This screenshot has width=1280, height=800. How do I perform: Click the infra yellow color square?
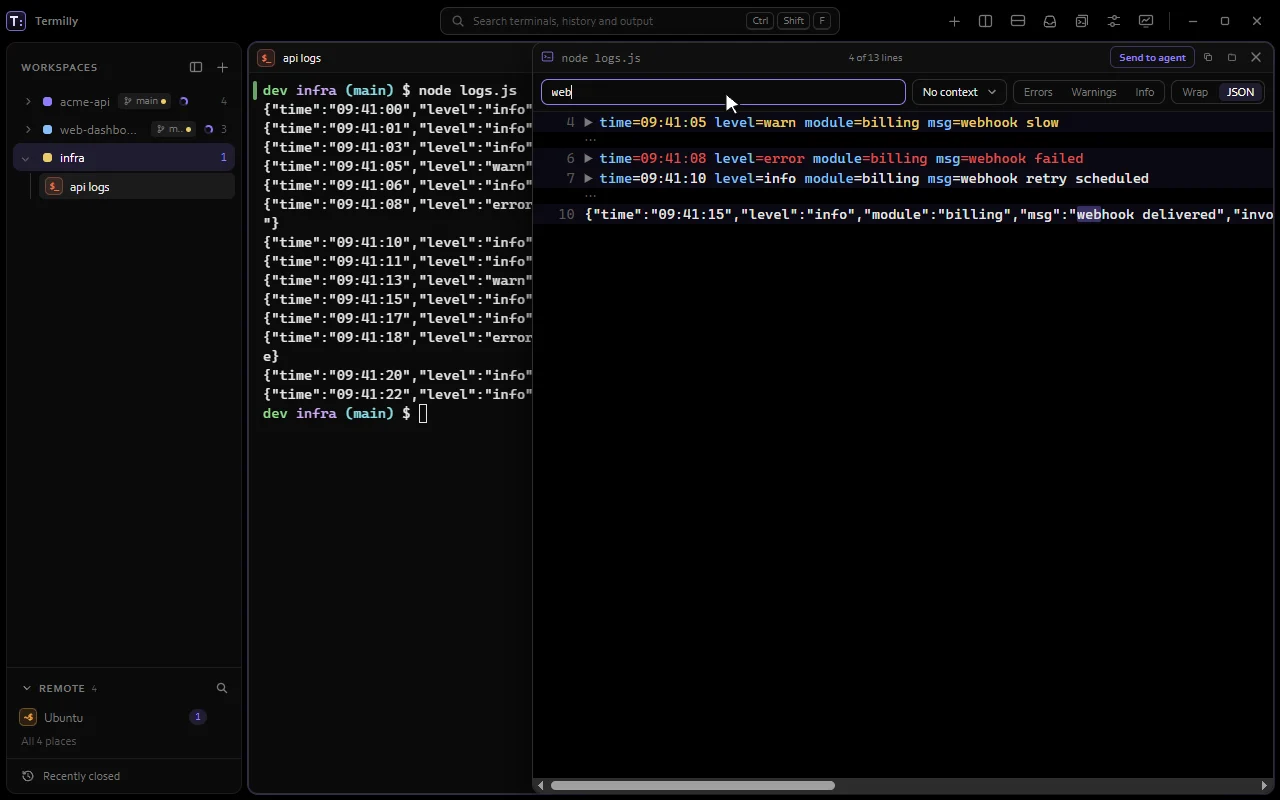point(47,158)
